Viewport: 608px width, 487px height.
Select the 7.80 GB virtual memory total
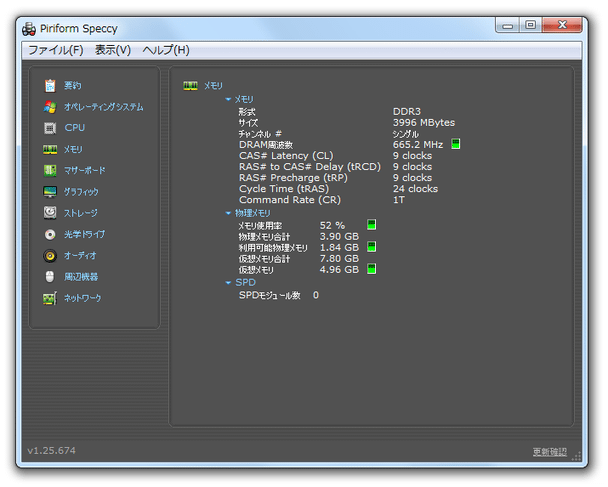[339, 259]
